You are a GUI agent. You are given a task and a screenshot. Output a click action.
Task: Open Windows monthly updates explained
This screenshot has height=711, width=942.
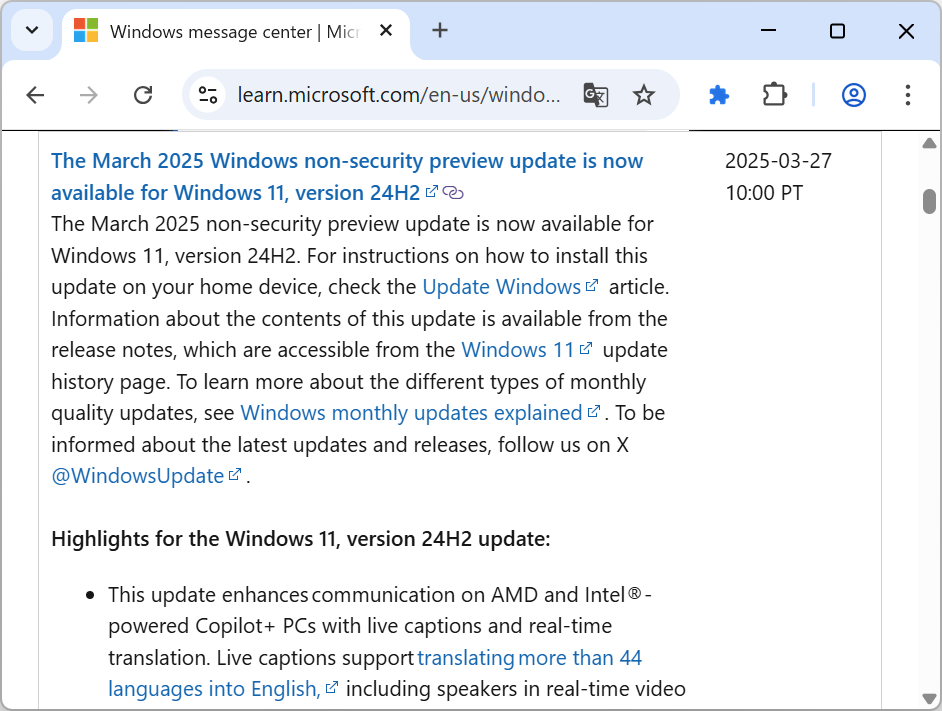coord(413,412)
